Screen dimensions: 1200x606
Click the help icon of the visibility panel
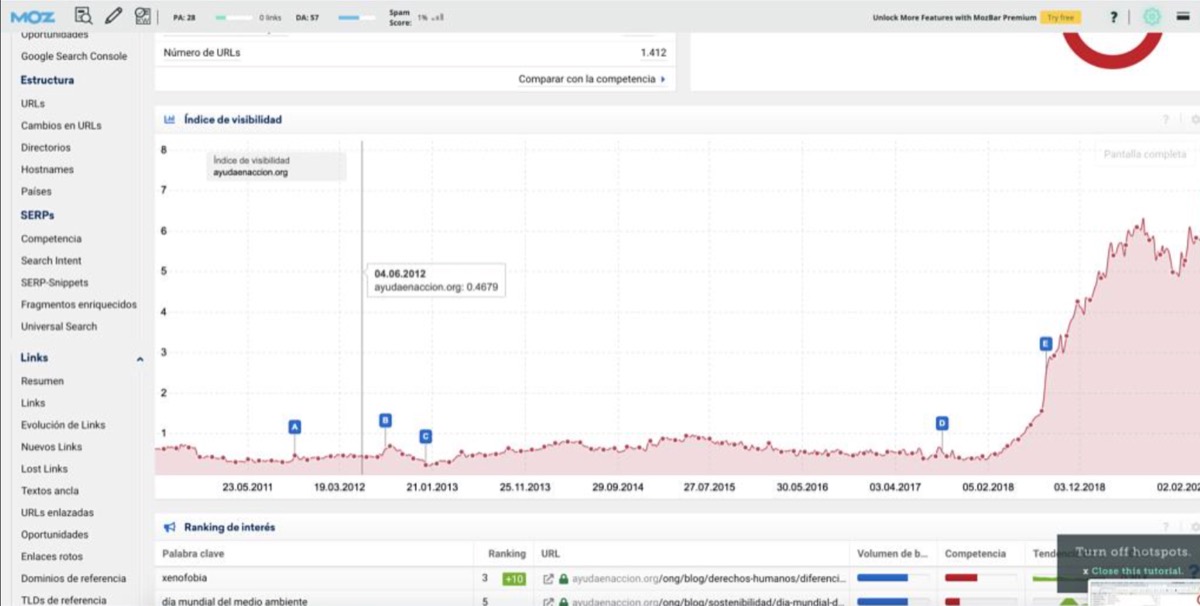tap(1165, 119)
